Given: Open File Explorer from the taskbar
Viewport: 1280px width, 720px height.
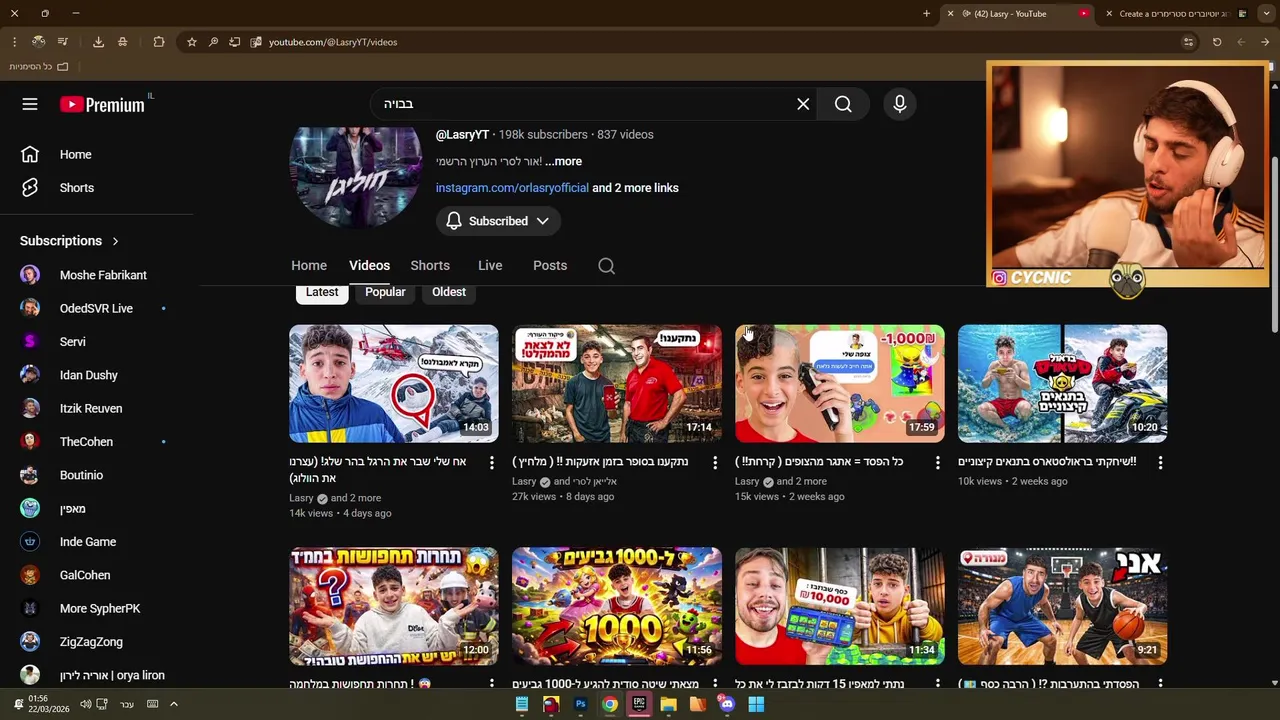Looking at the screenshot, I should [x=668, y=704].
